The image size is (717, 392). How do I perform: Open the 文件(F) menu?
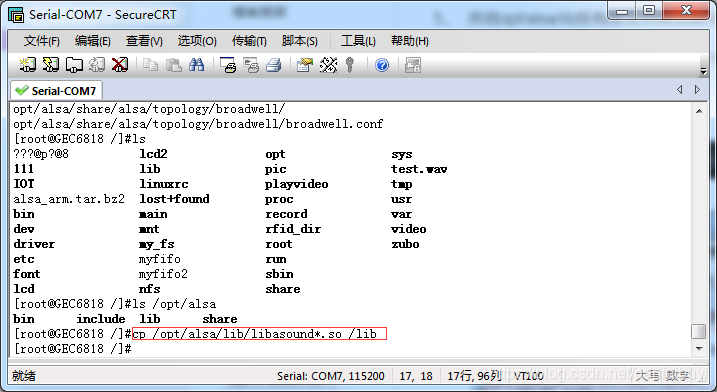(x=42, y=41)
